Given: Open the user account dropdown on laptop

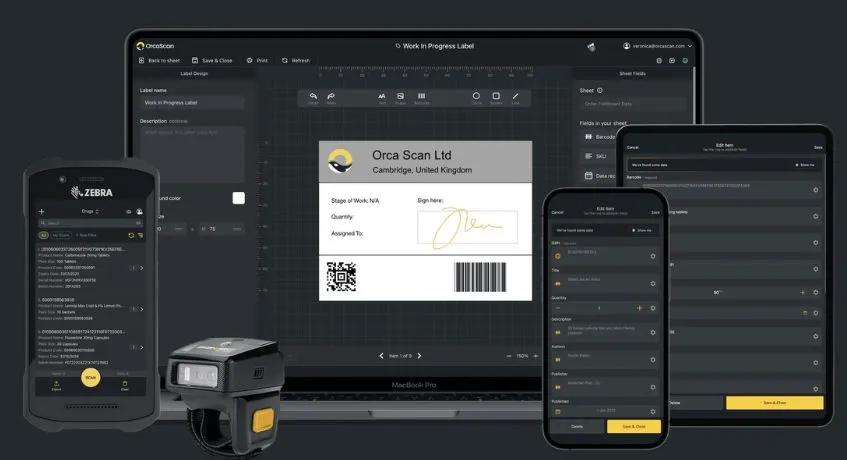Looking at the screenshot, I should [657, 46].
